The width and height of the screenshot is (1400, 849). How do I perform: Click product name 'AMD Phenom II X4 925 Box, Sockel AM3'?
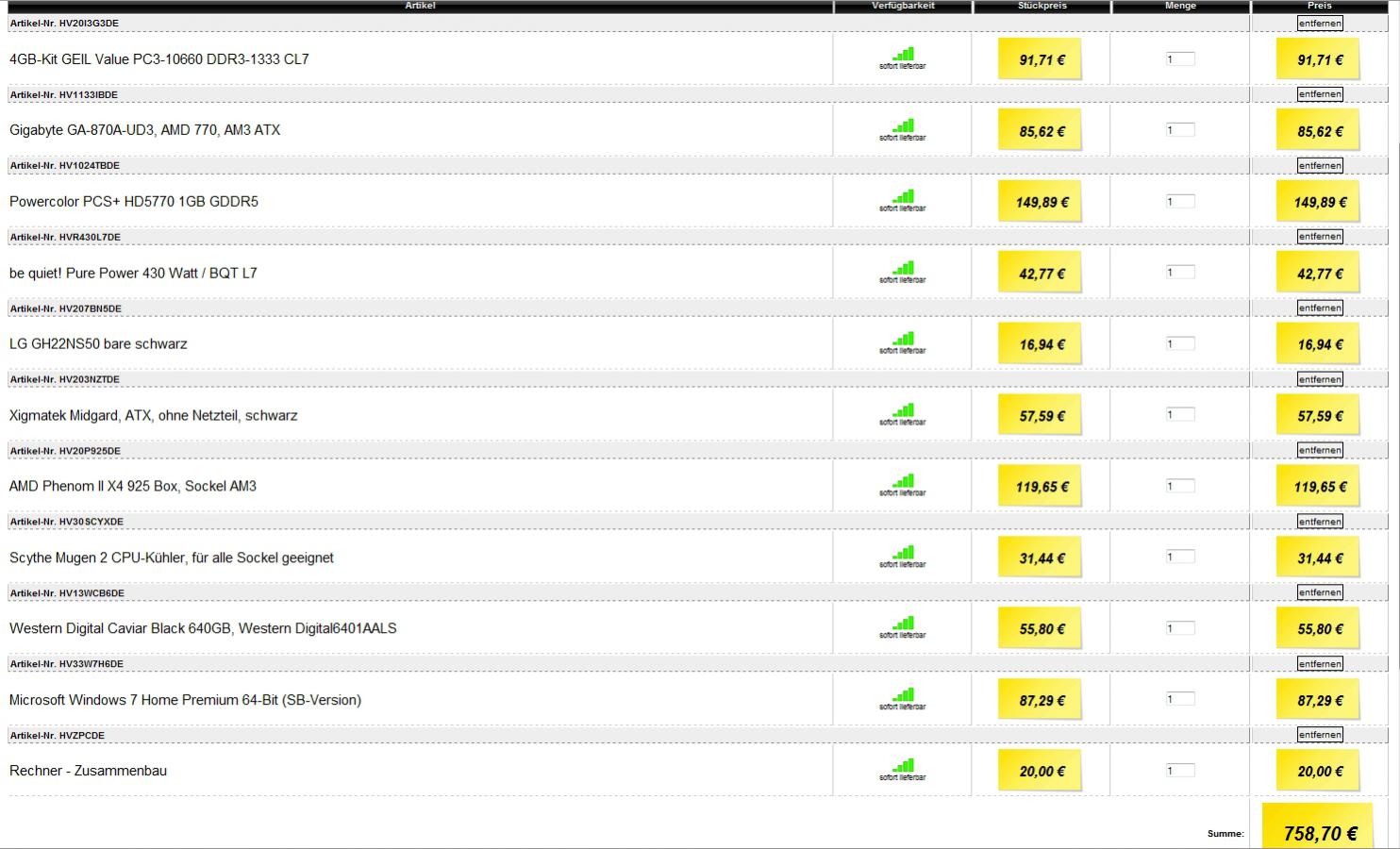coord(133,487)
